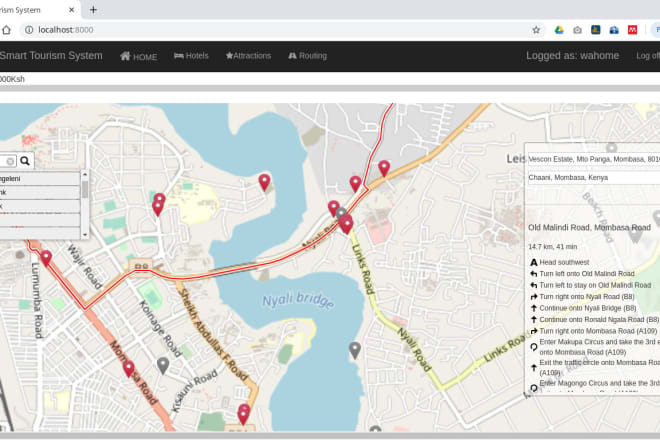Click the map search magnifier icon

pos(25,161)
